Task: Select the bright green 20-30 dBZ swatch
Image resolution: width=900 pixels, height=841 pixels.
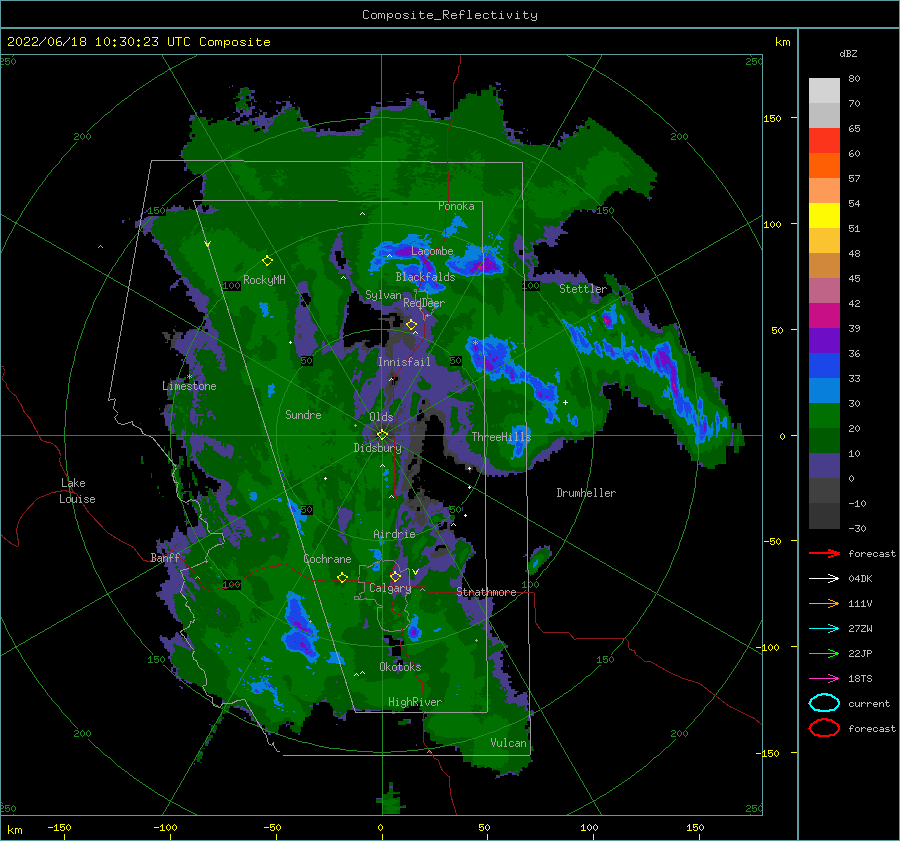Action: [824, 415]
